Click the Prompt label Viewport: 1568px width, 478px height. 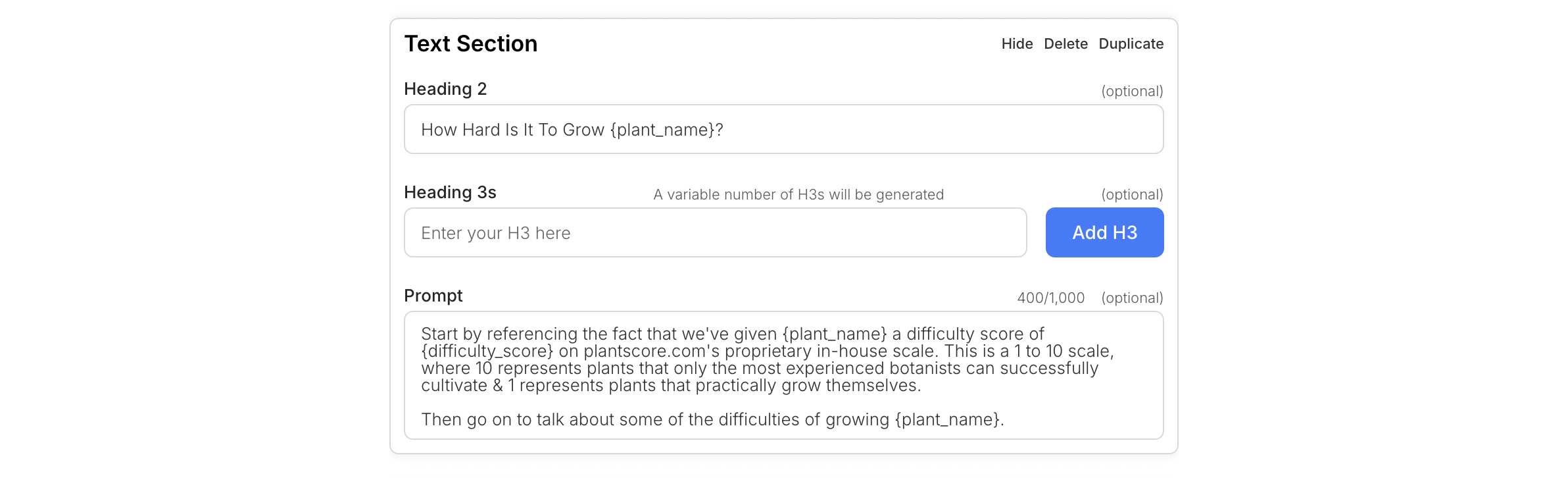click(433, 296)
